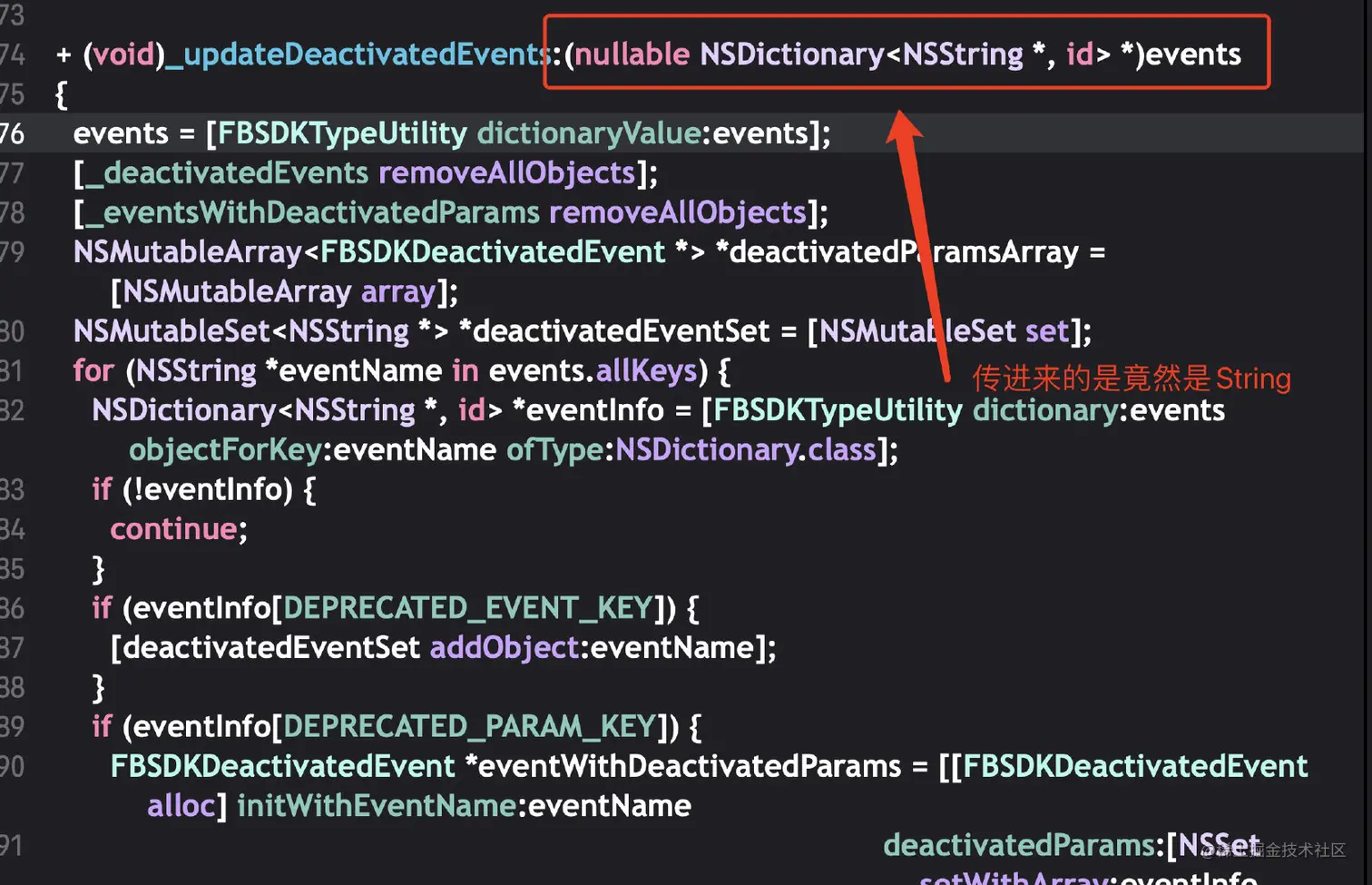
Task: Click NSMutableArray in the [NSMutableArray array] call
Action: [x=237, y=291]
